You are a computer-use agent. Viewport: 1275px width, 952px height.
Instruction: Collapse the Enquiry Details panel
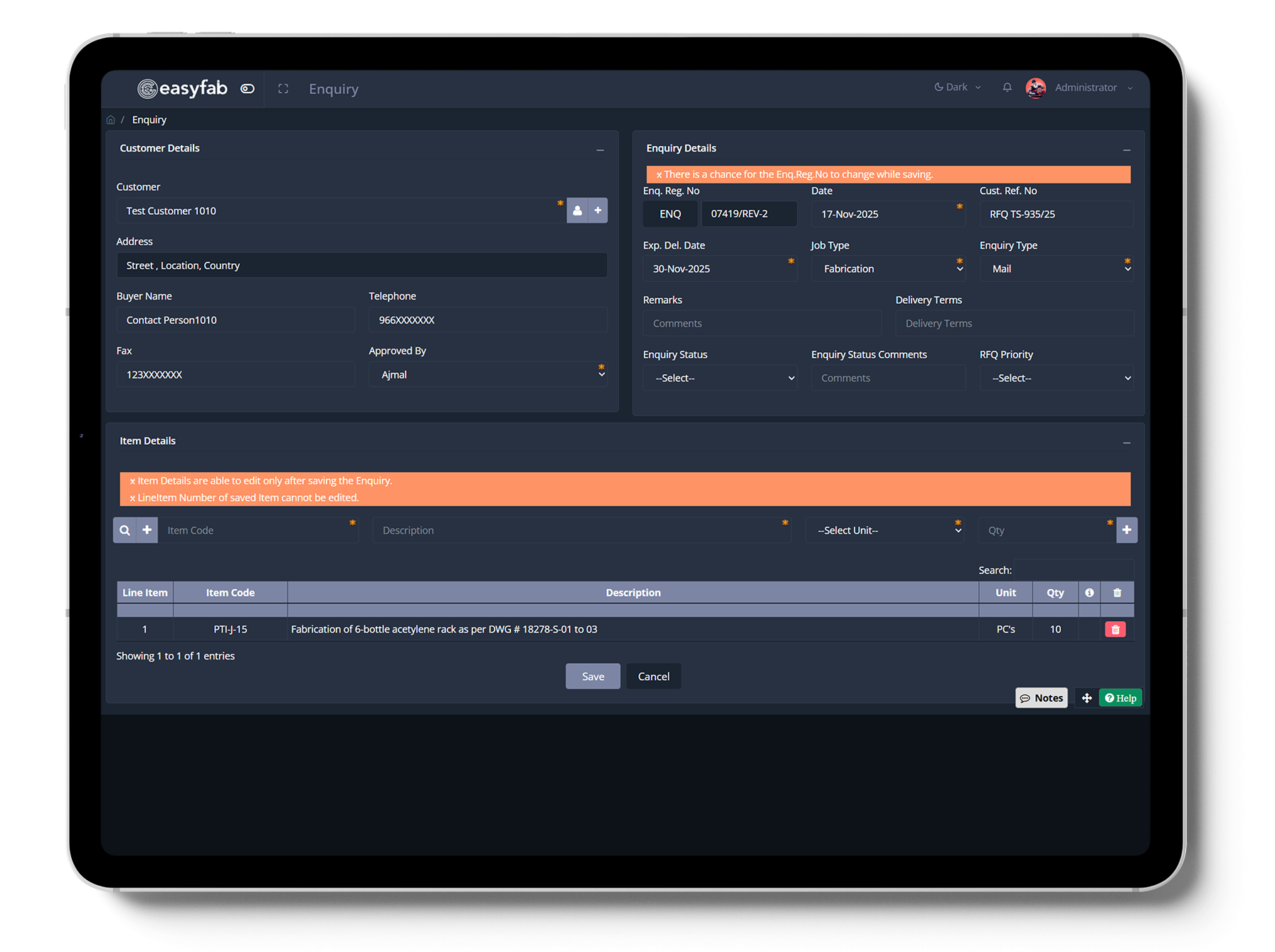click(x=1126, y=149)
